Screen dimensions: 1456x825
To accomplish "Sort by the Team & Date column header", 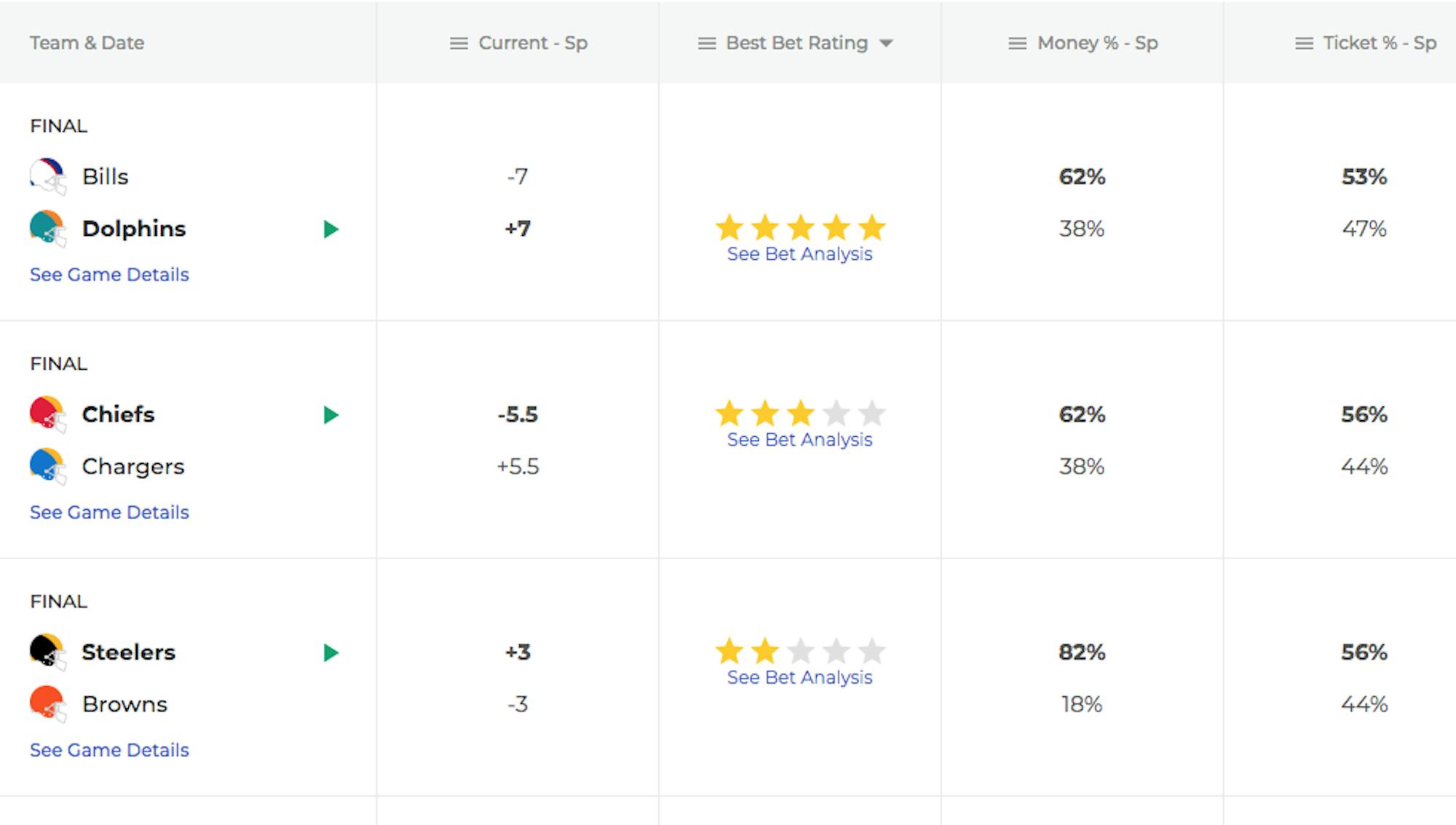I will point(87,43).
